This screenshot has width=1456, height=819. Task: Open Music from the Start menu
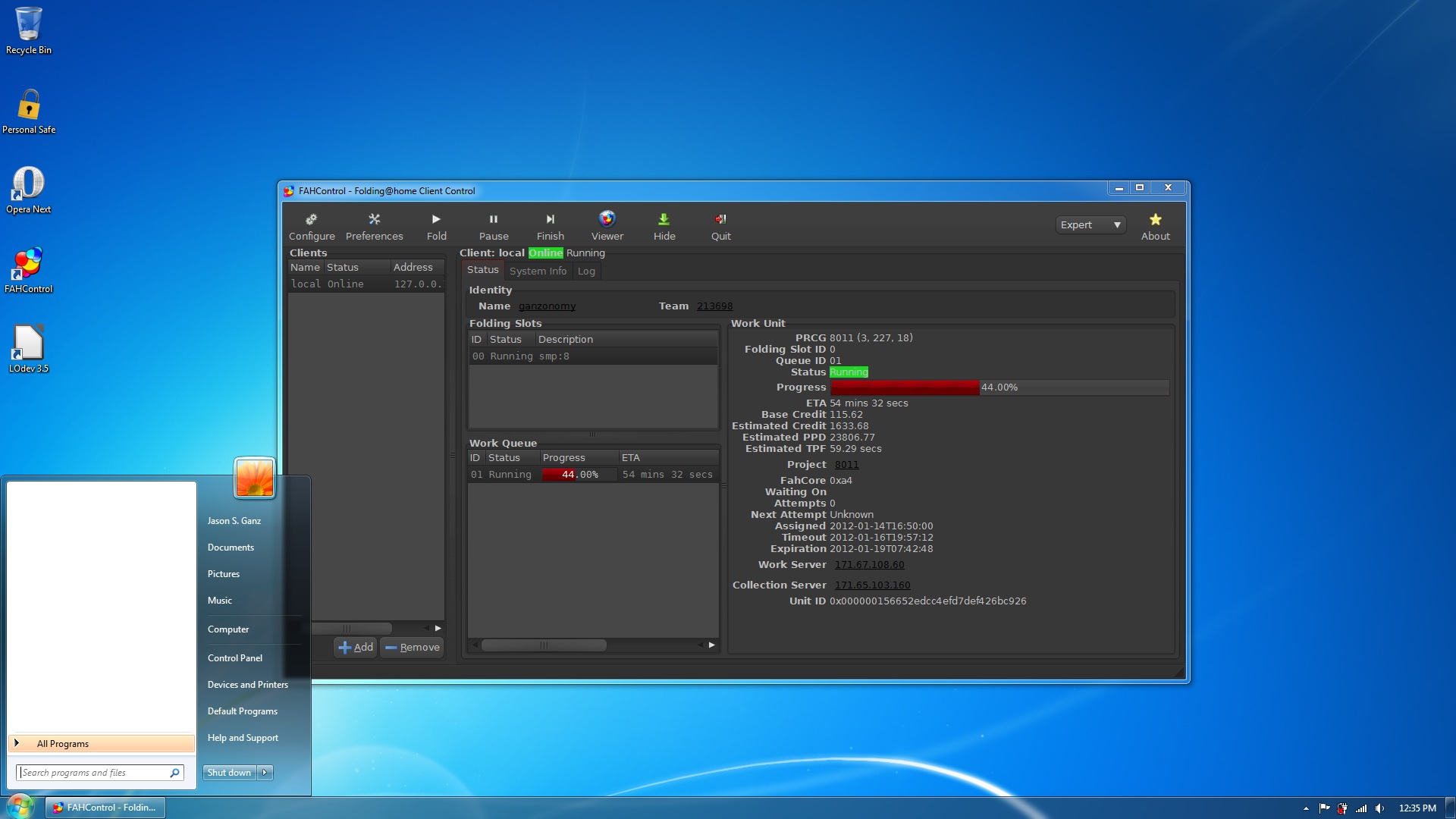pyautogui.click(x=220, y=601)
